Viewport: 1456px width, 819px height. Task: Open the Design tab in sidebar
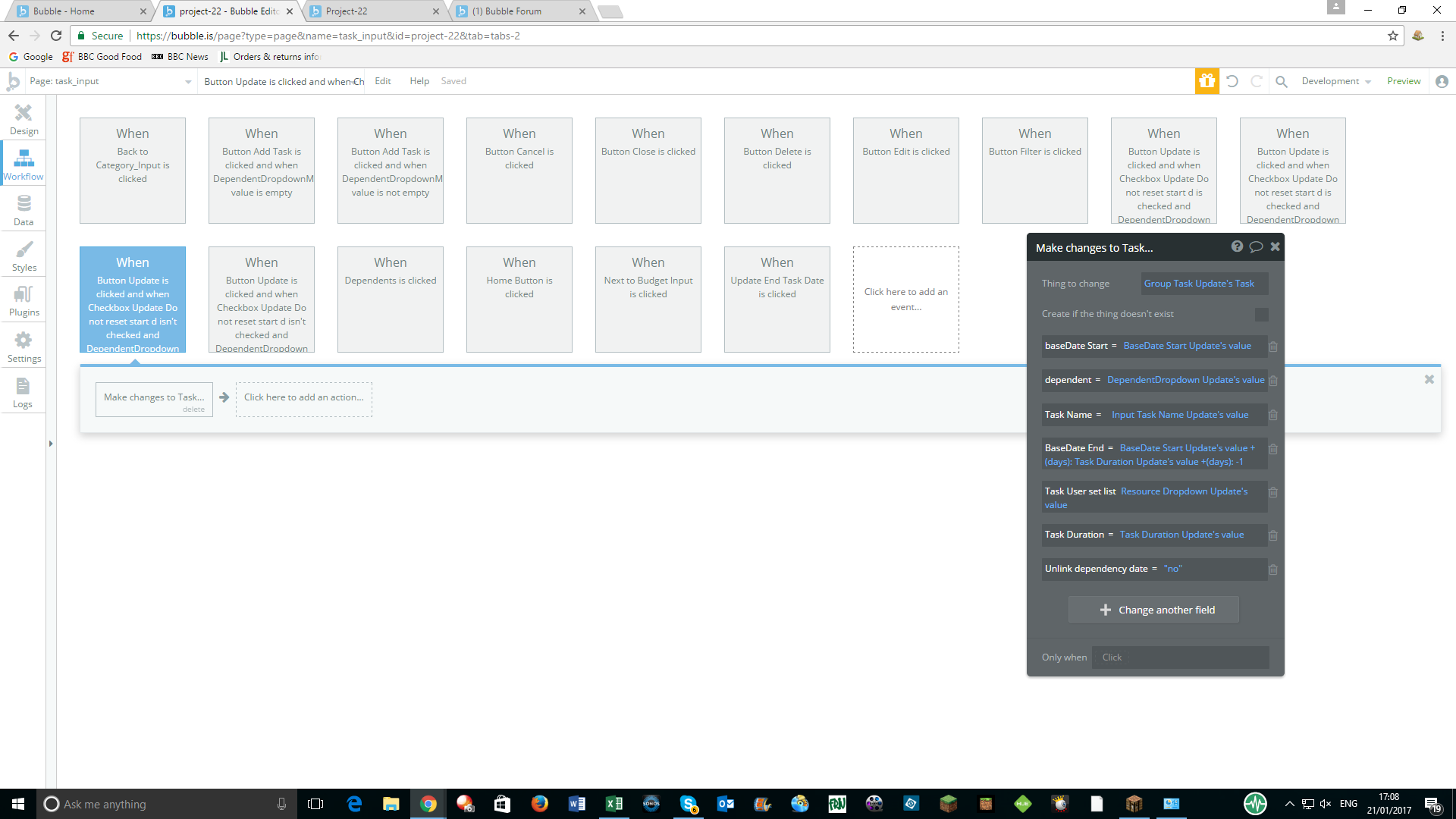point(24,119)
